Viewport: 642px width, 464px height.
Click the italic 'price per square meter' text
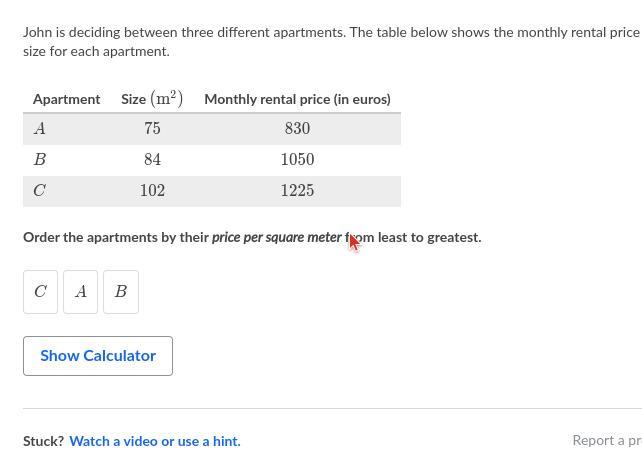[x=276, y=238]
